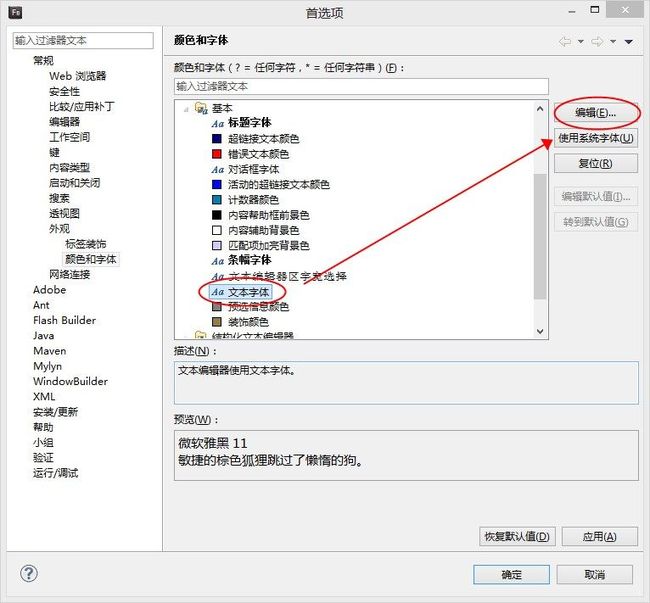
Task: Click the font list scroll down arrow
Action: (x=540, y=331)
